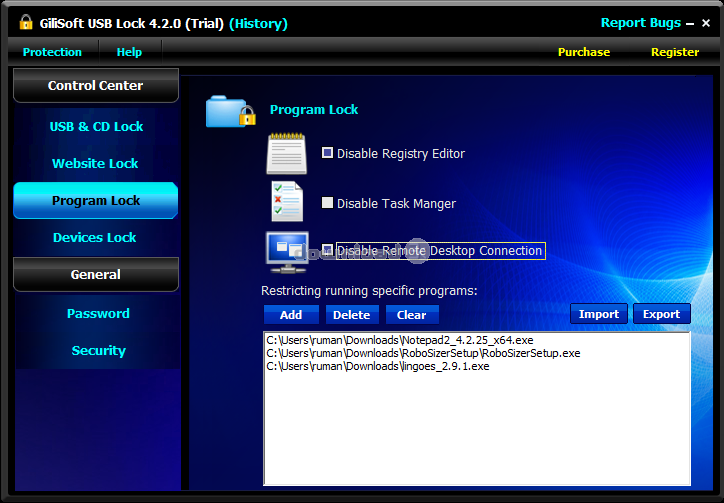Open the Security settings

98,351
